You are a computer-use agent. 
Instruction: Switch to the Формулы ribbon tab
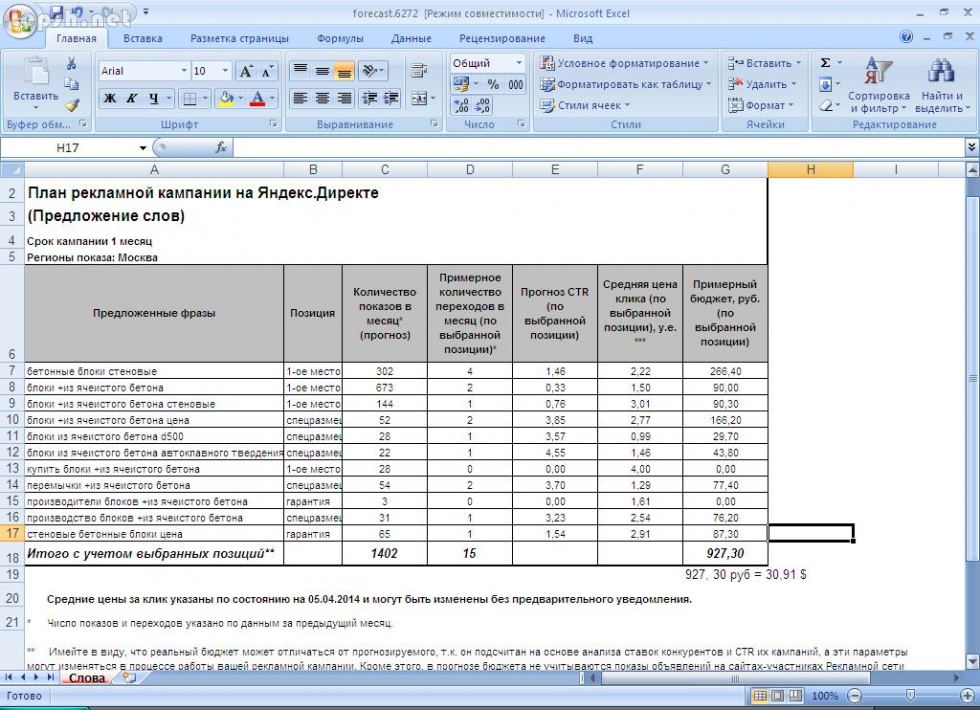[x=340, y=38]
